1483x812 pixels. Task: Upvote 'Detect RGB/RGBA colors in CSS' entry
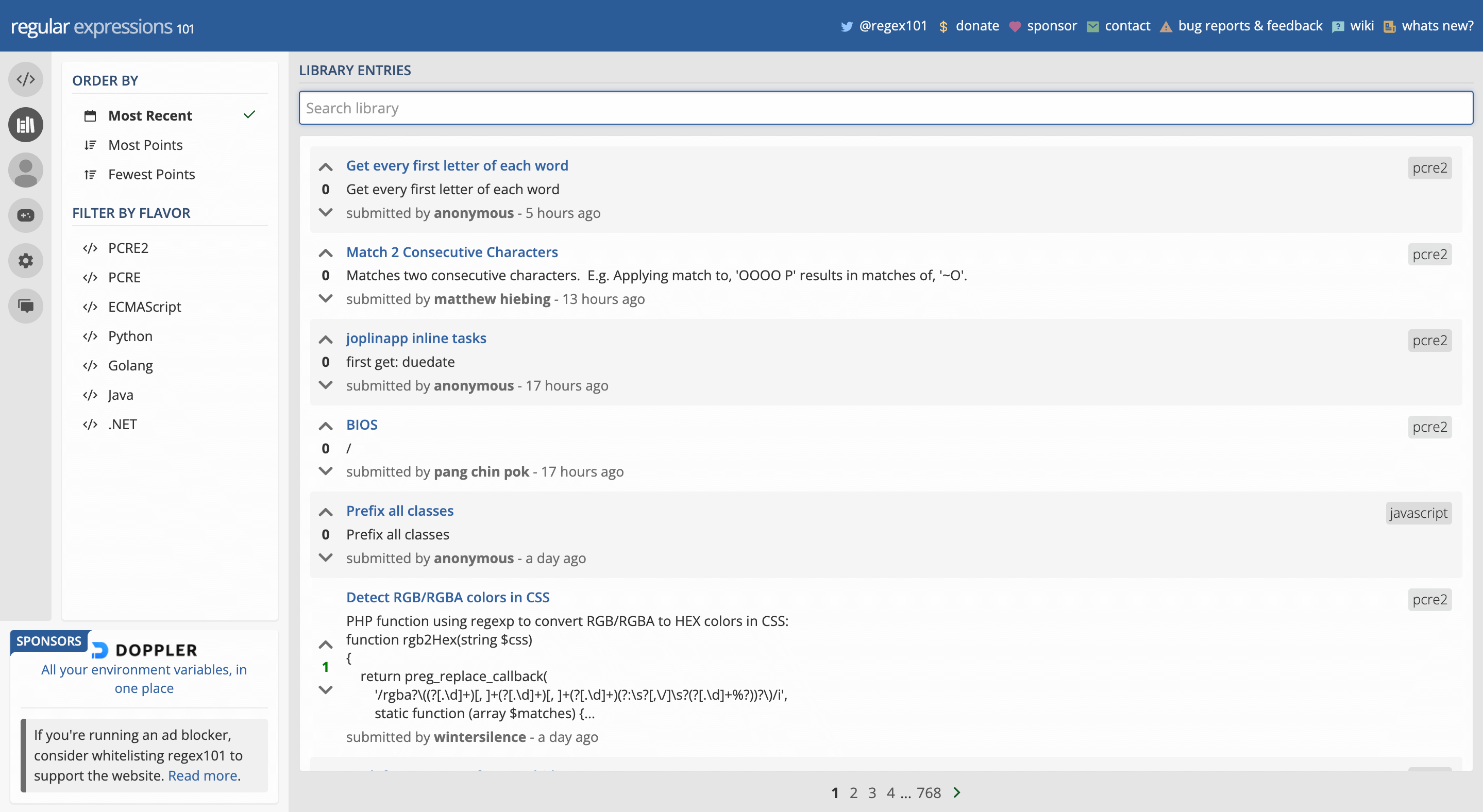pyautogui.click(x=325, y=644)
